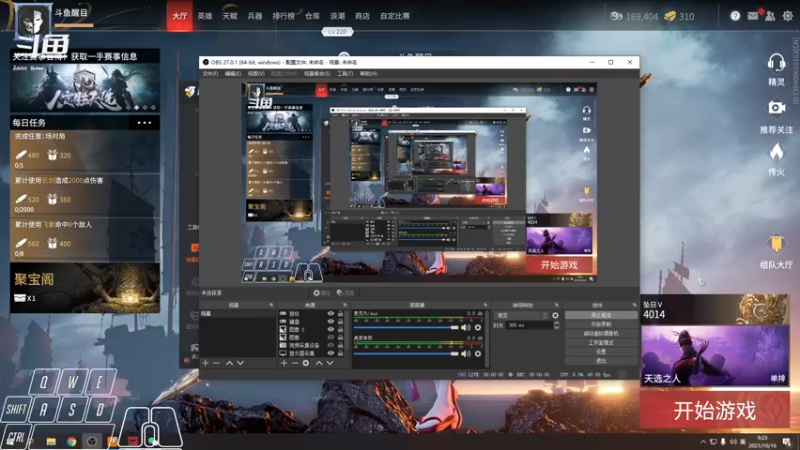The width and height of the screenshot is (800, 450).
Task: Adjust the 麦克风/Aux volume slider
Action: 406,328
